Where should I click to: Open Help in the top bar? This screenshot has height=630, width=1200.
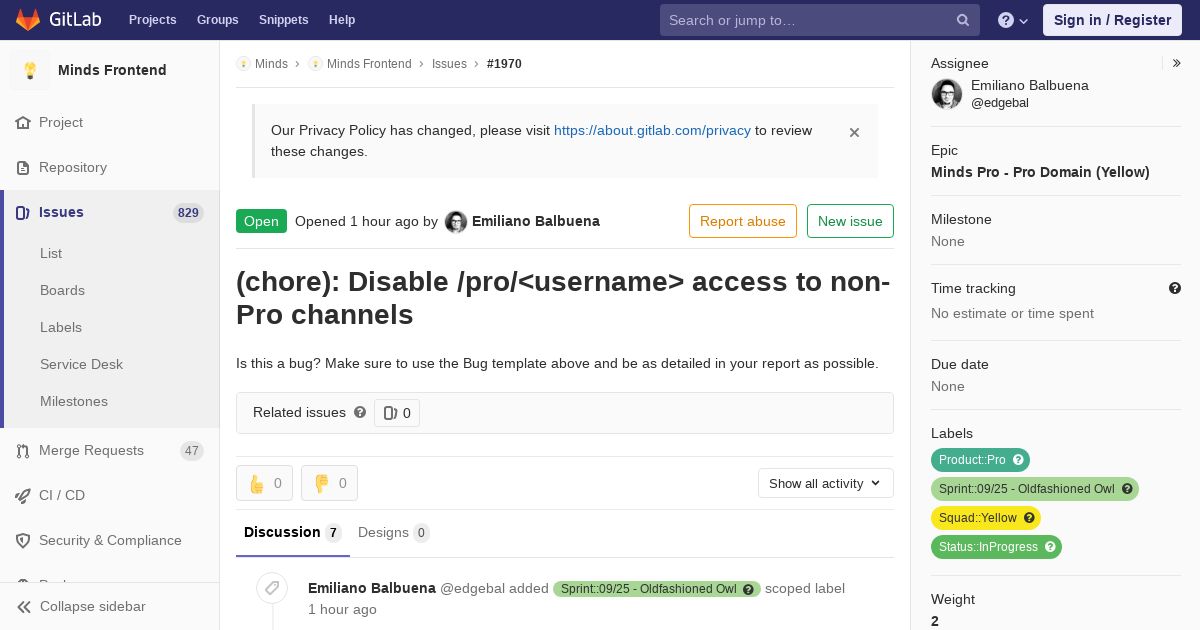[x=342, y=20]
